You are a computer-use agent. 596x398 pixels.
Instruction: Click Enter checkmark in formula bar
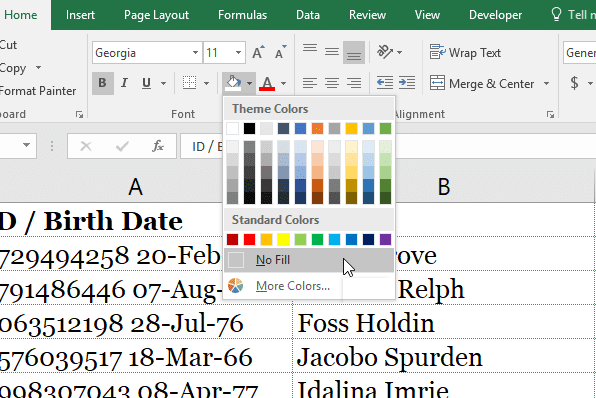click(122, 146)
